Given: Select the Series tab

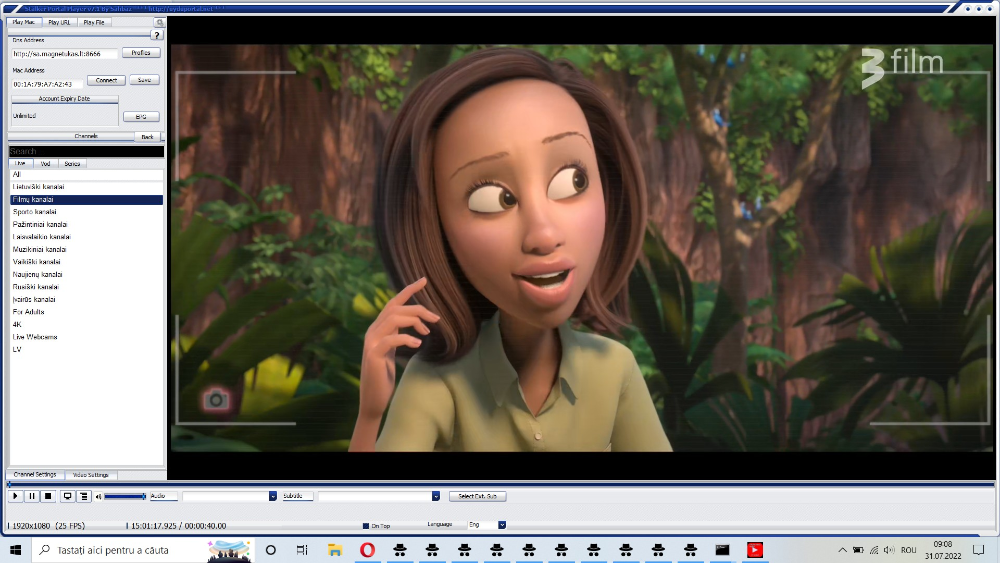Looking at the screenshot, I should [72, 164].
